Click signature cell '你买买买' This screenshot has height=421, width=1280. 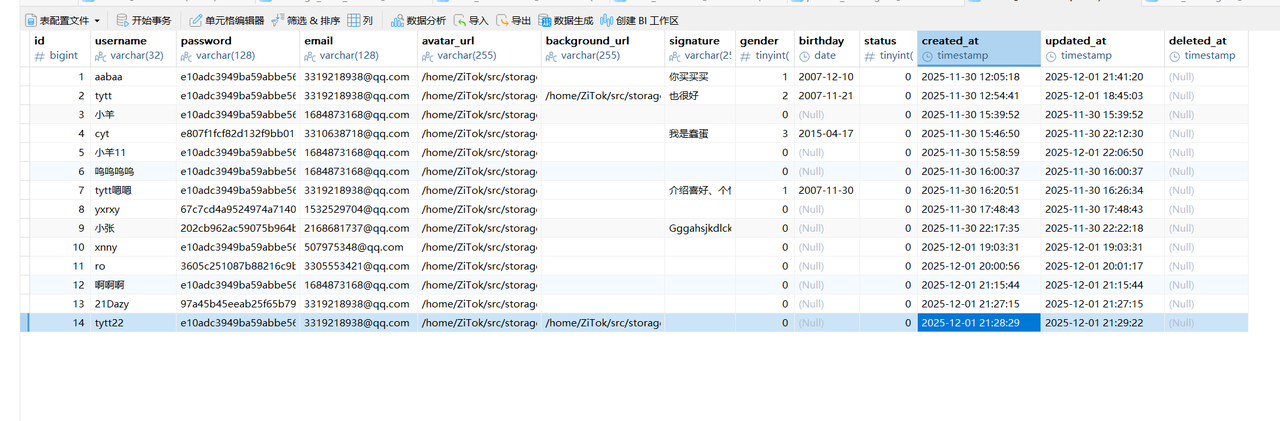(x=700, y=77)
